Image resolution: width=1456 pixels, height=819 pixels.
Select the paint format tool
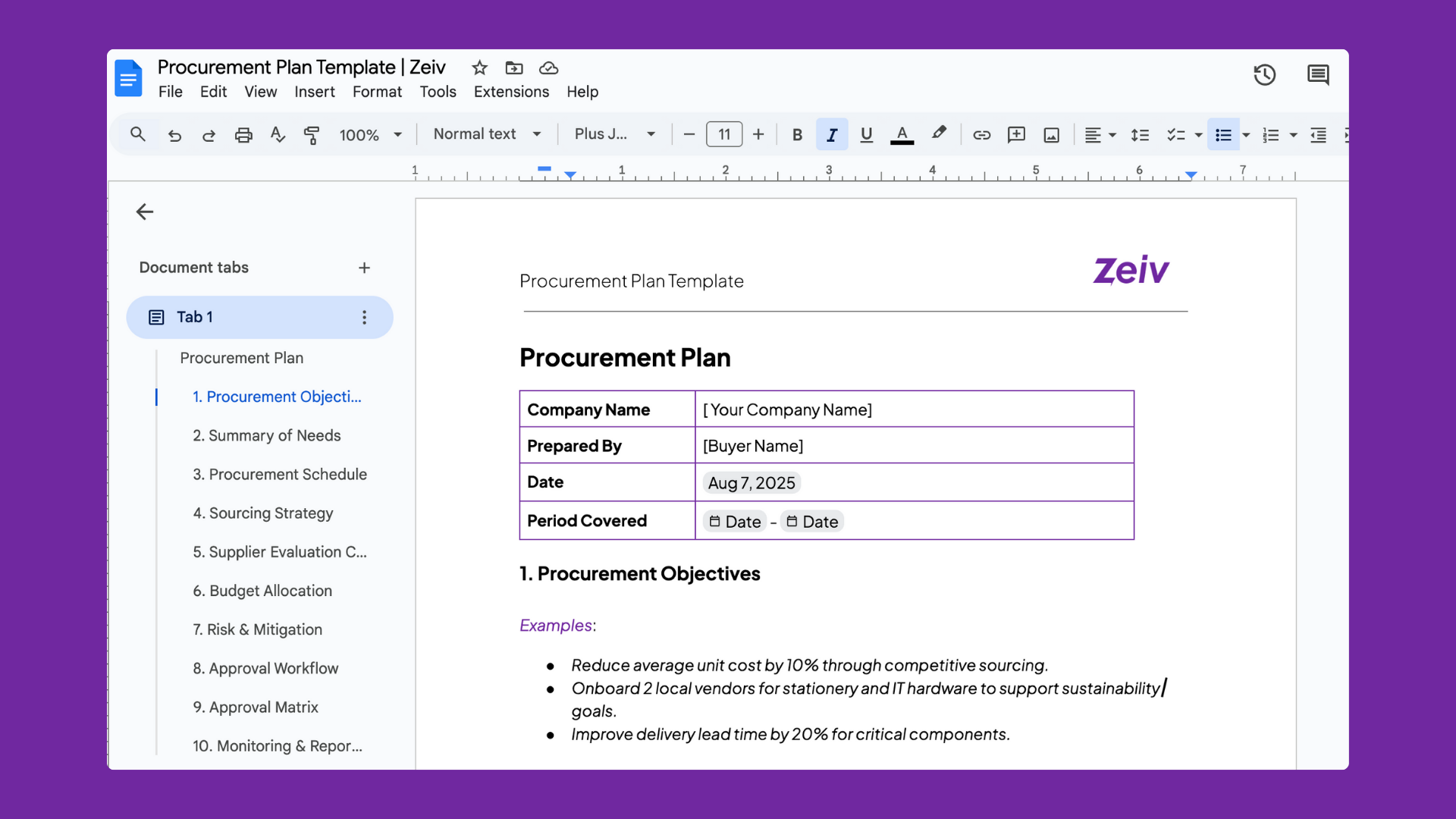point(312,134)
